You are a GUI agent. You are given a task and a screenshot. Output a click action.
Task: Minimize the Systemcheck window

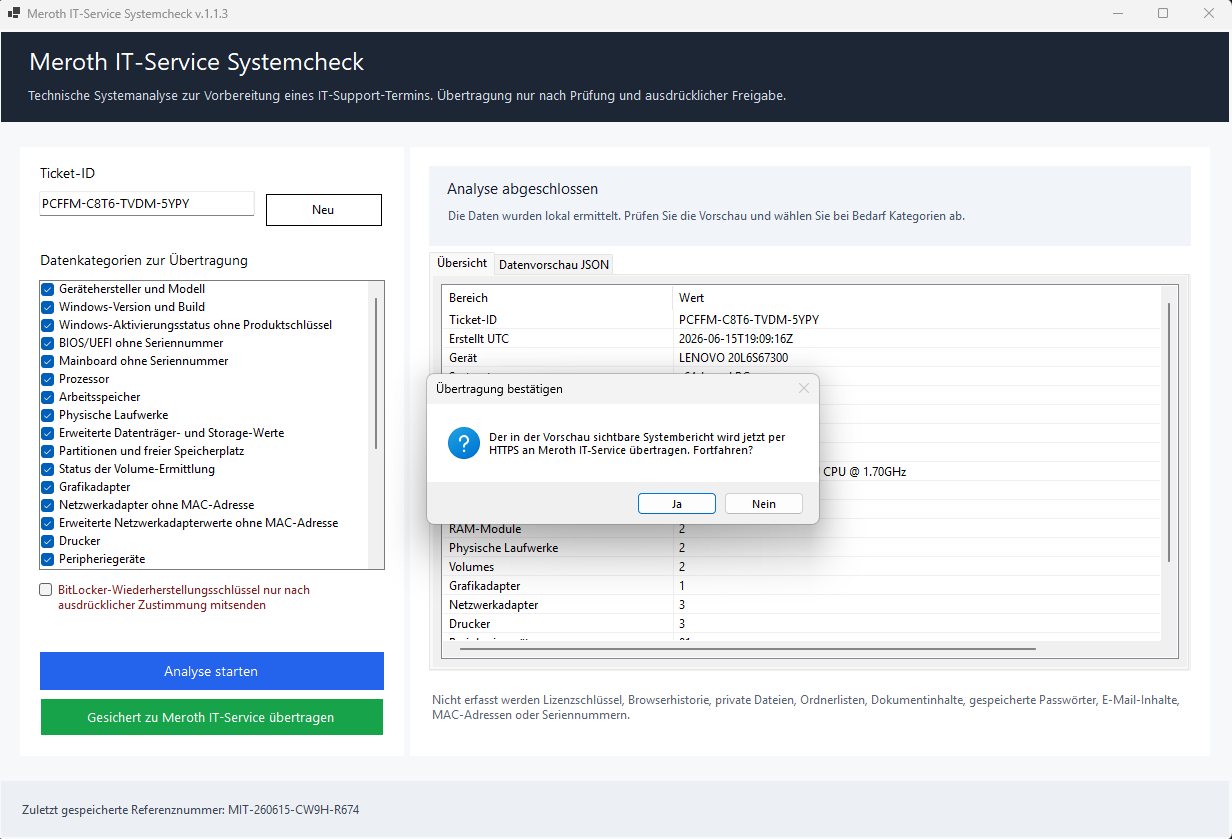tap(1117, 14)
